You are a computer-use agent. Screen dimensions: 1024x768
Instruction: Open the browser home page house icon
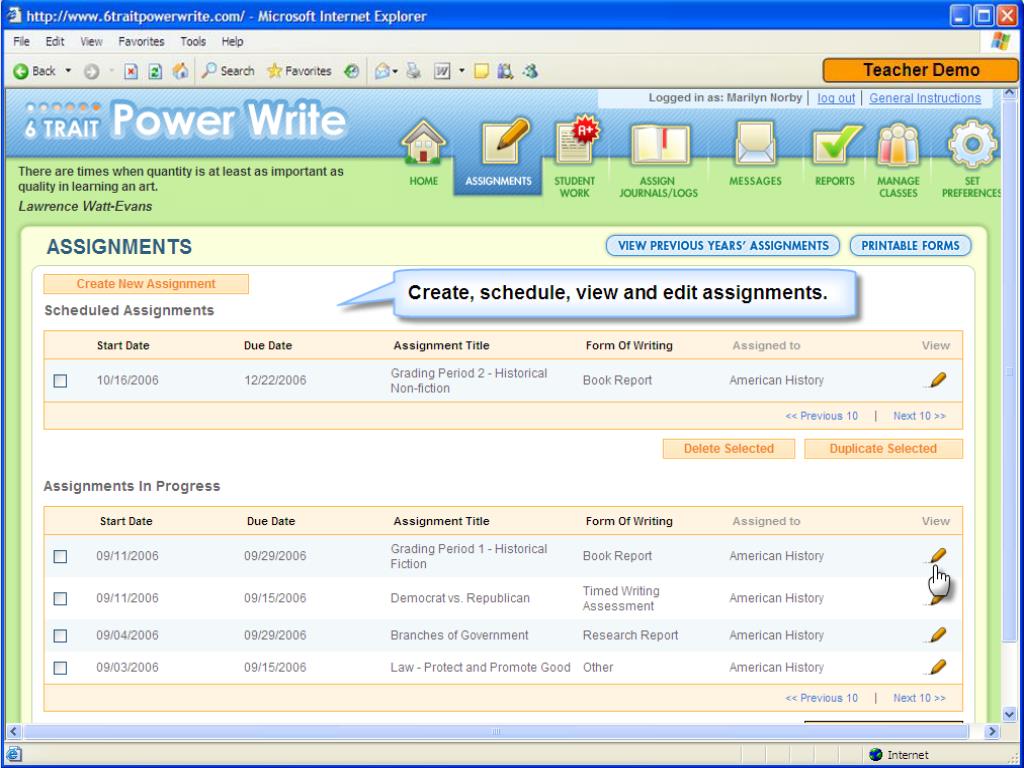pyautogui.click(x=180, y=71)
